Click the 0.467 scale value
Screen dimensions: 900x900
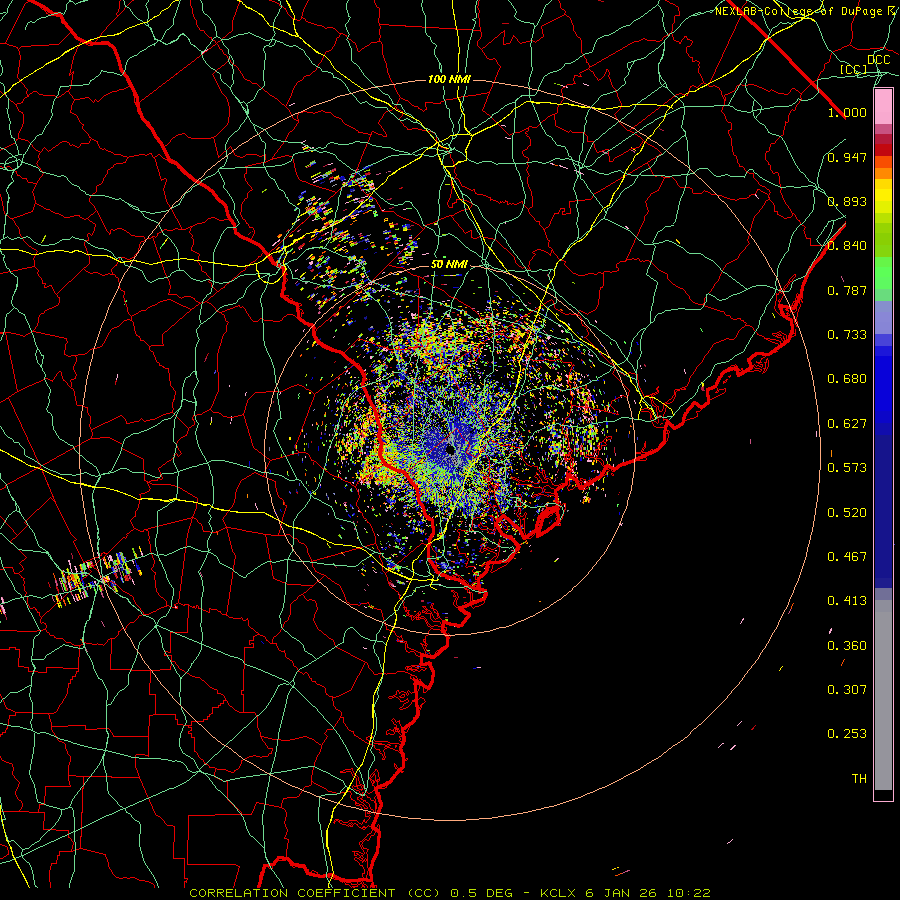pyautogui.click(x=847, y=557)
